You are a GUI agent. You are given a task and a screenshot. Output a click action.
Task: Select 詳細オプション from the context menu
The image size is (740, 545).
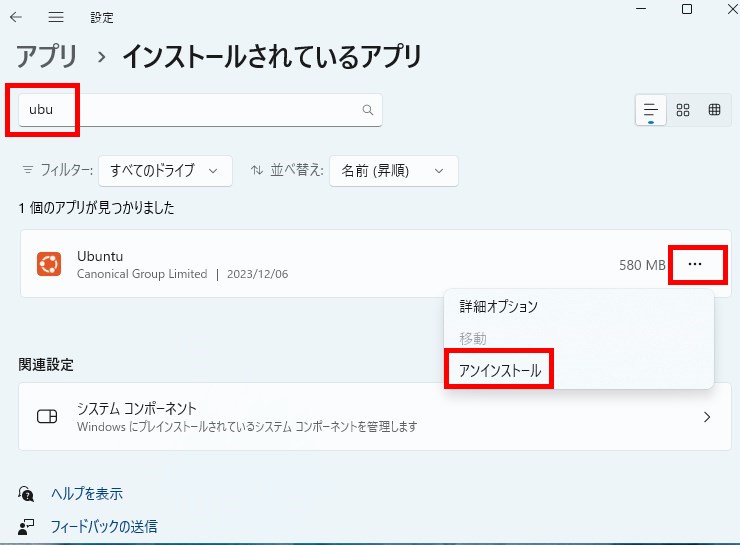(x=498, y=307)
